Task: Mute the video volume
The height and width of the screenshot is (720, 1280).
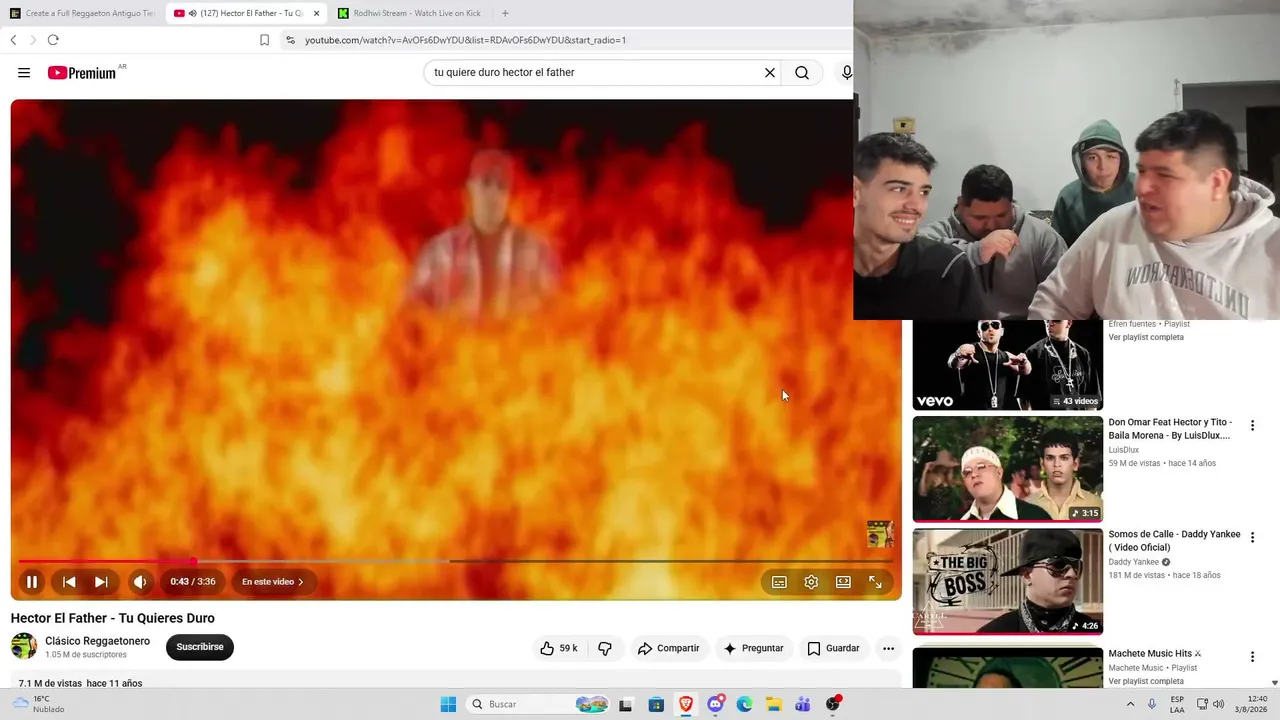Action: point(140,582)
